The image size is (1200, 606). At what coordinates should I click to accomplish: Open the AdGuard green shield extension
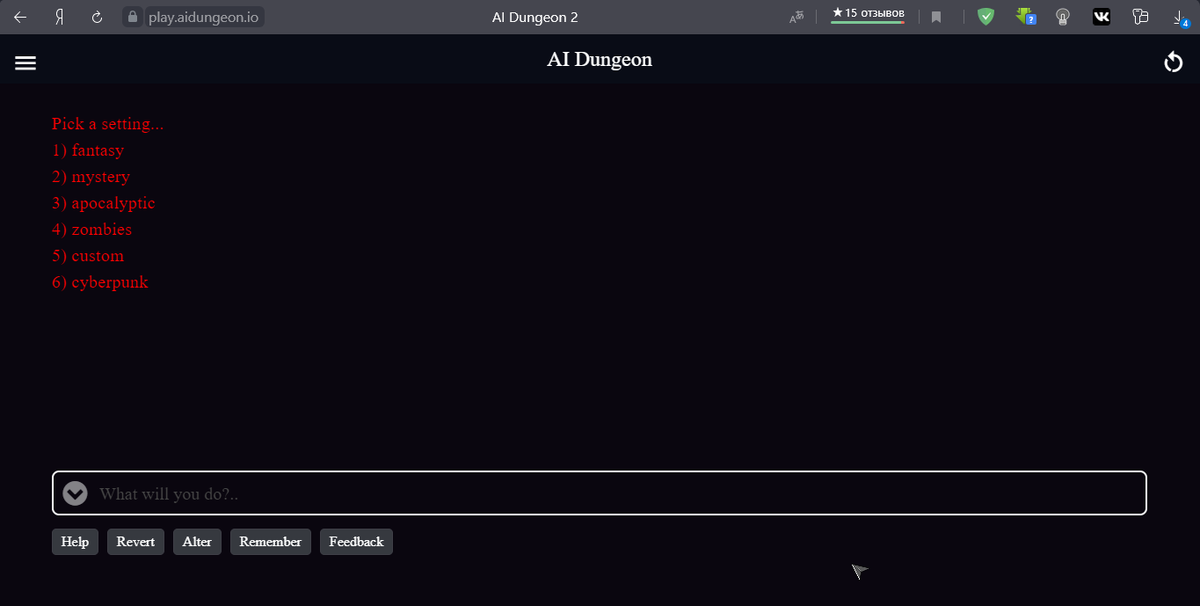986,17
